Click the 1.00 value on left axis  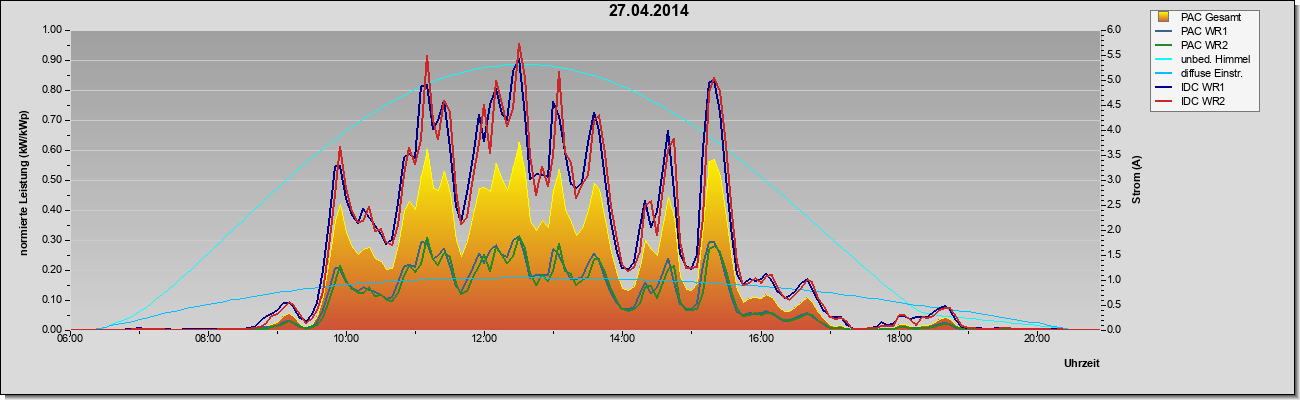tap(51, 30)
